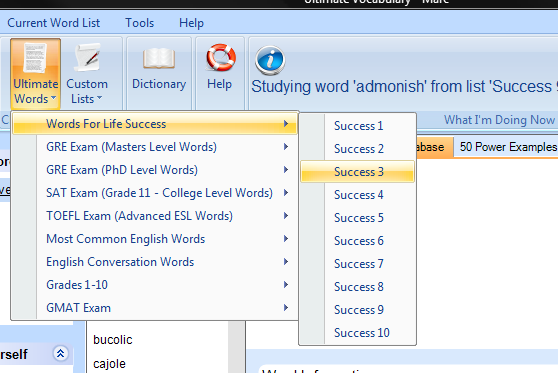Select the Success 9 list
The image size is (558, 373).
(x=358, y=310)
